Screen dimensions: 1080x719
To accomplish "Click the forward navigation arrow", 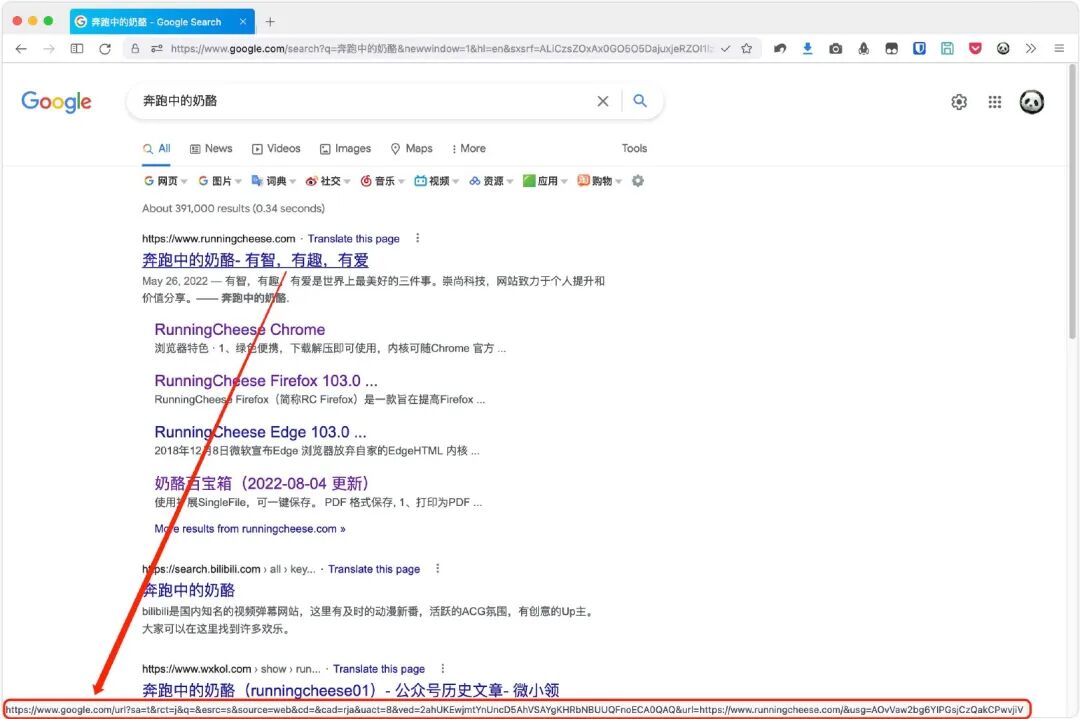I will pos(49,49).
